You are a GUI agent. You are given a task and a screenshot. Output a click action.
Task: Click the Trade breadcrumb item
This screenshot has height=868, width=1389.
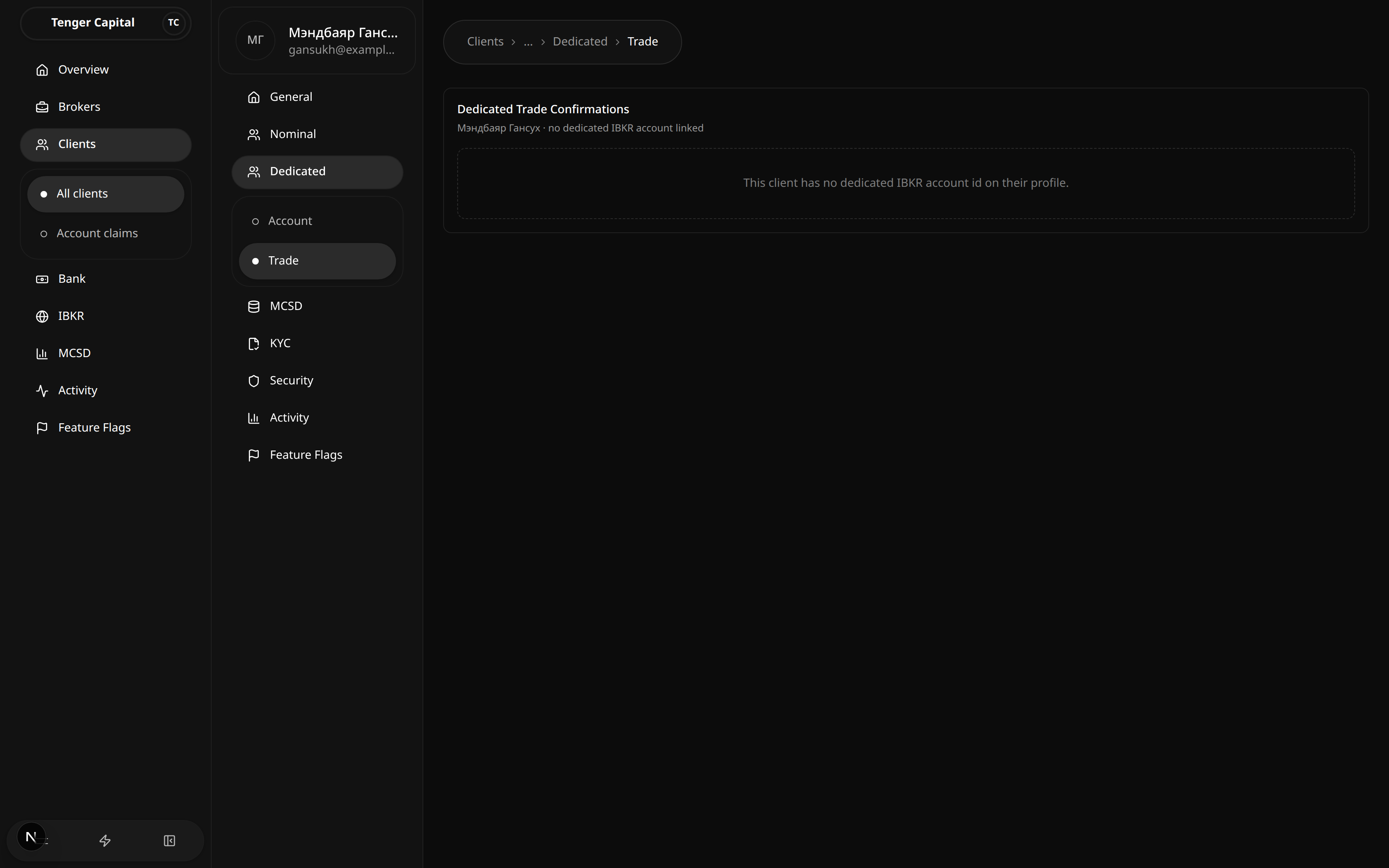click(642, 42)
